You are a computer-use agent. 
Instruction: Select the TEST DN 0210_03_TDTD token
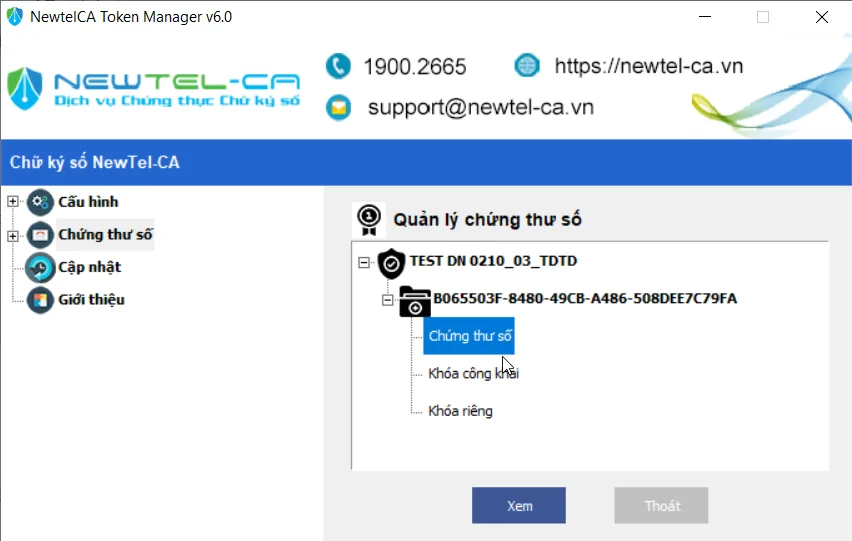point(493,261)
